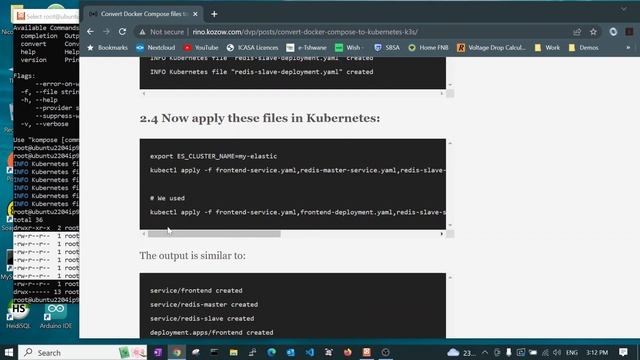This screenshot has height=360, width=640.
Task: Click the '# We used' comment line
Action: coord(167,198)
